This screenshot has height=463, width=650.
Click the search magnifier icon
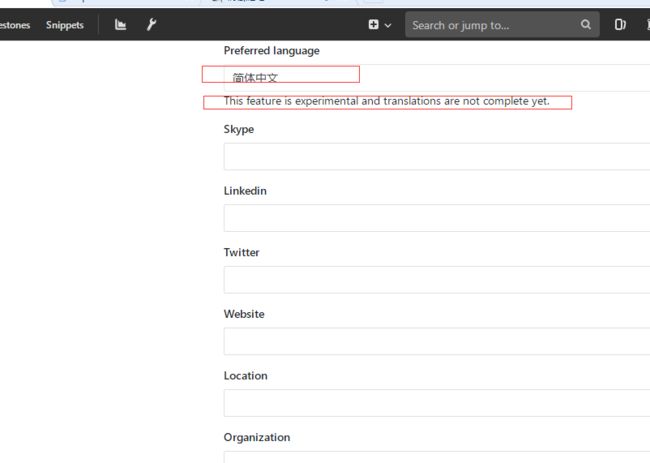[x=586, y=24]
